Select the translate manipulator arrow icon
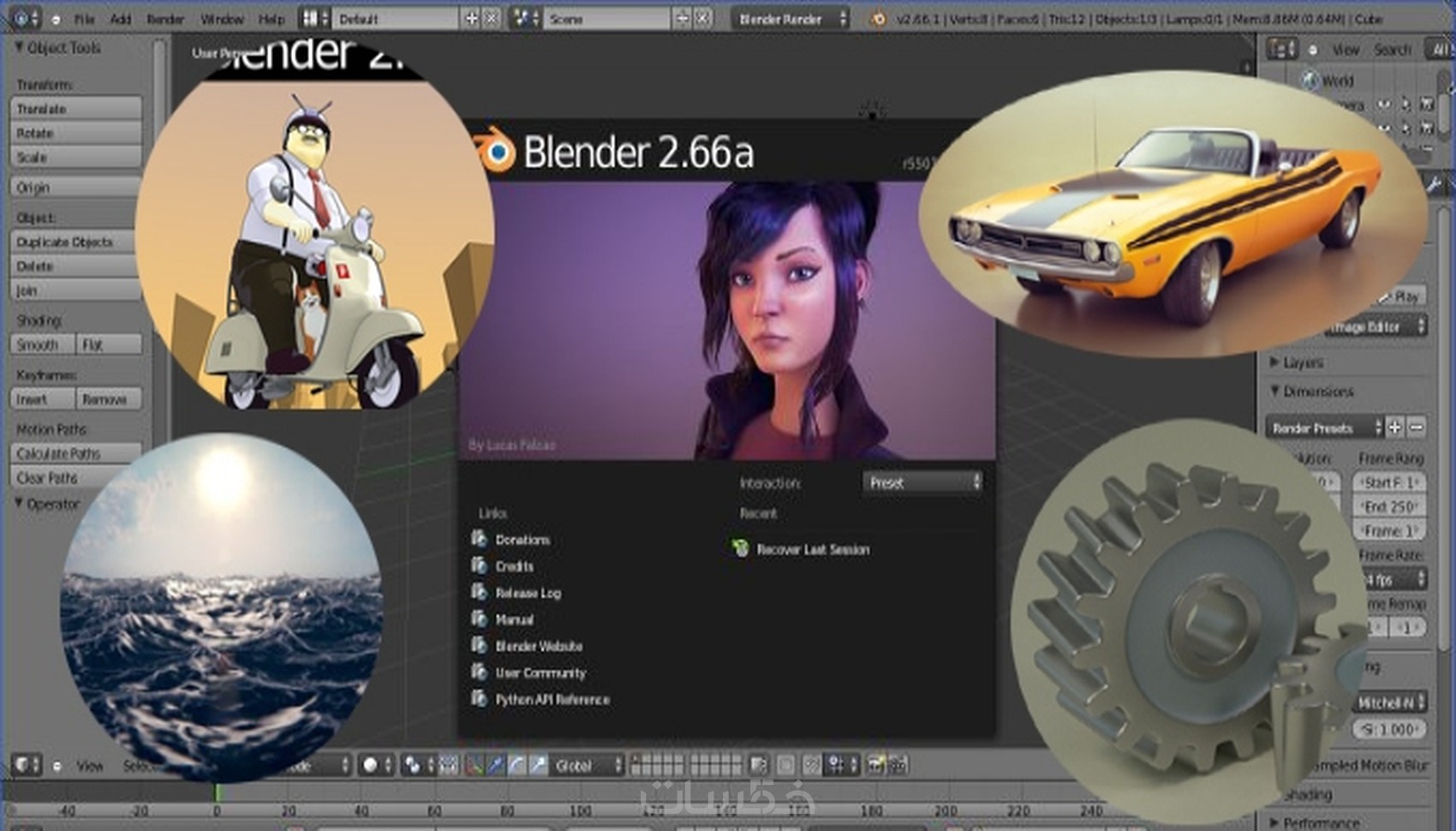1456x831 pixels. (496, 764)
